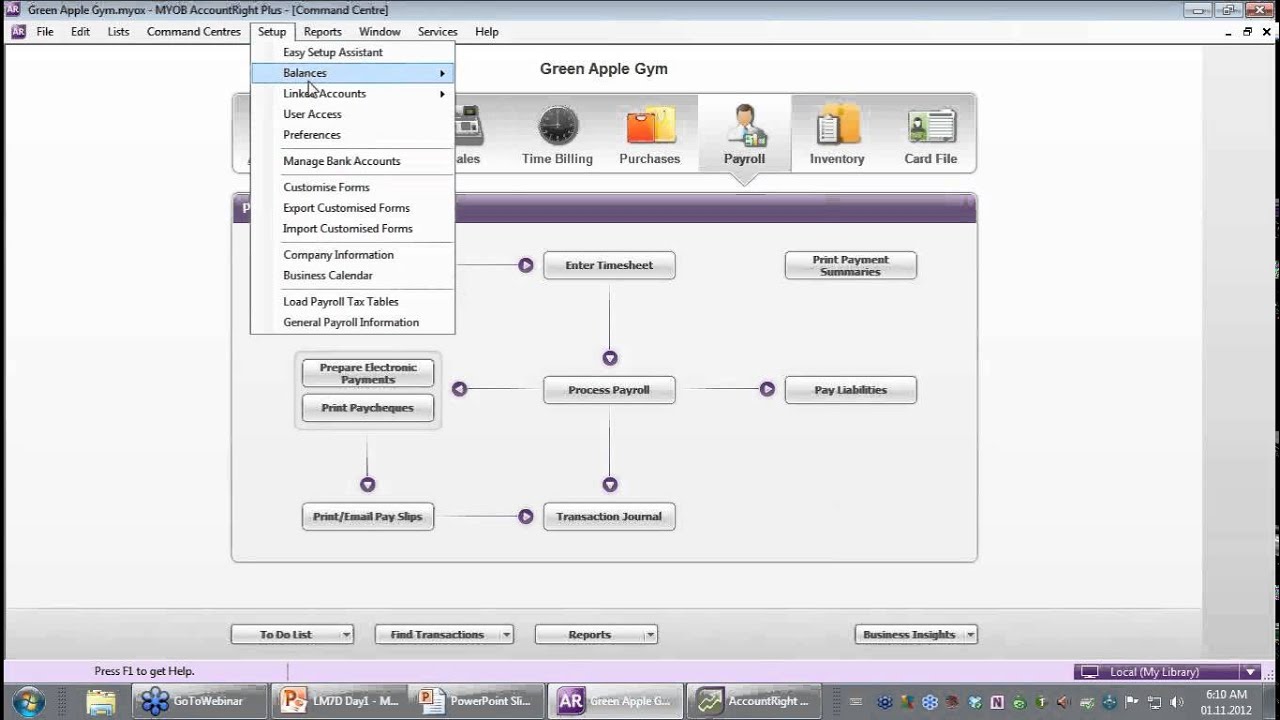Expand the To Do List dropdown arrow

click(346, 635)
